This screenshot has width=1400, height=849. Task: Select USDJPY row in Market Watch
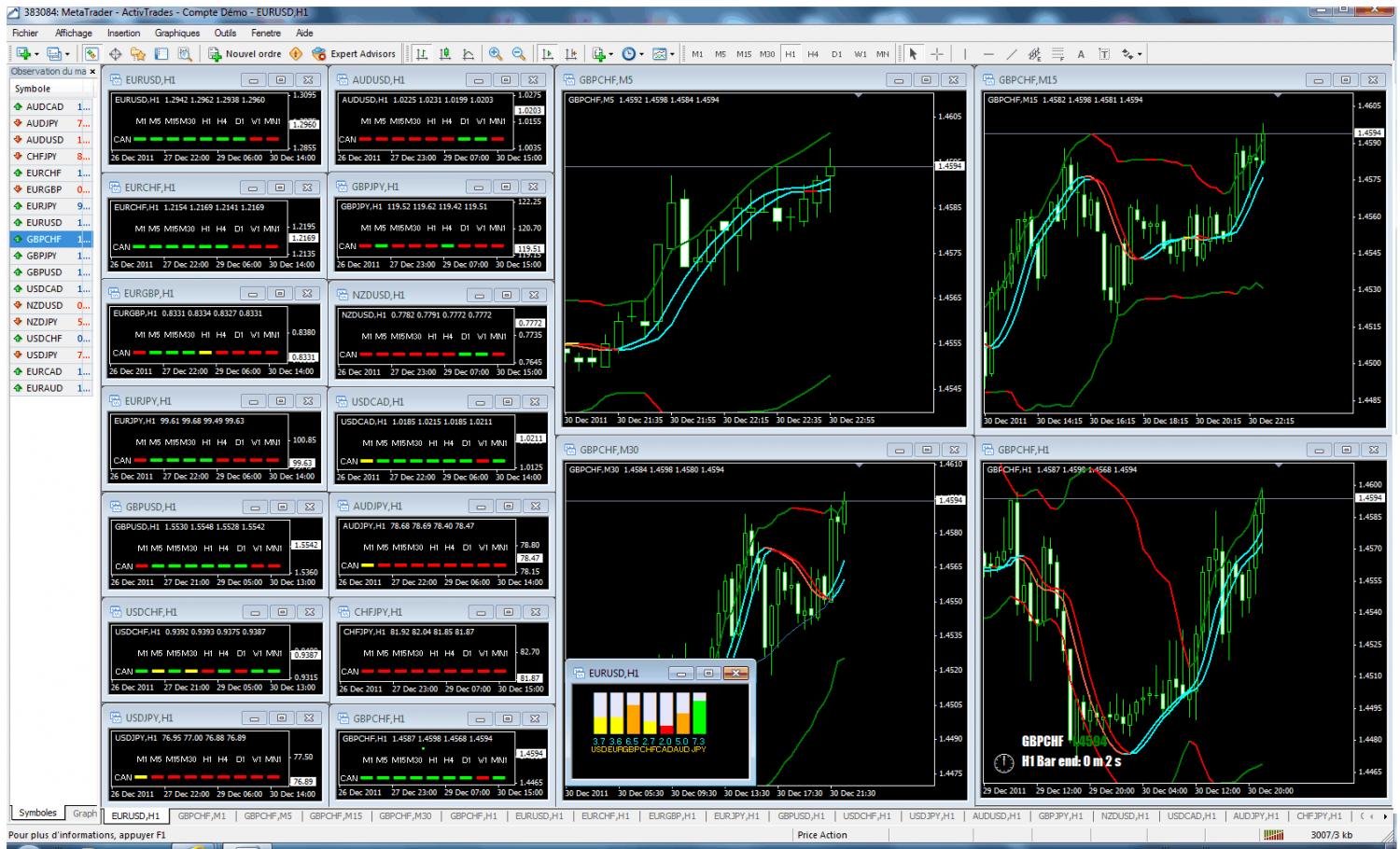(51, 355)
